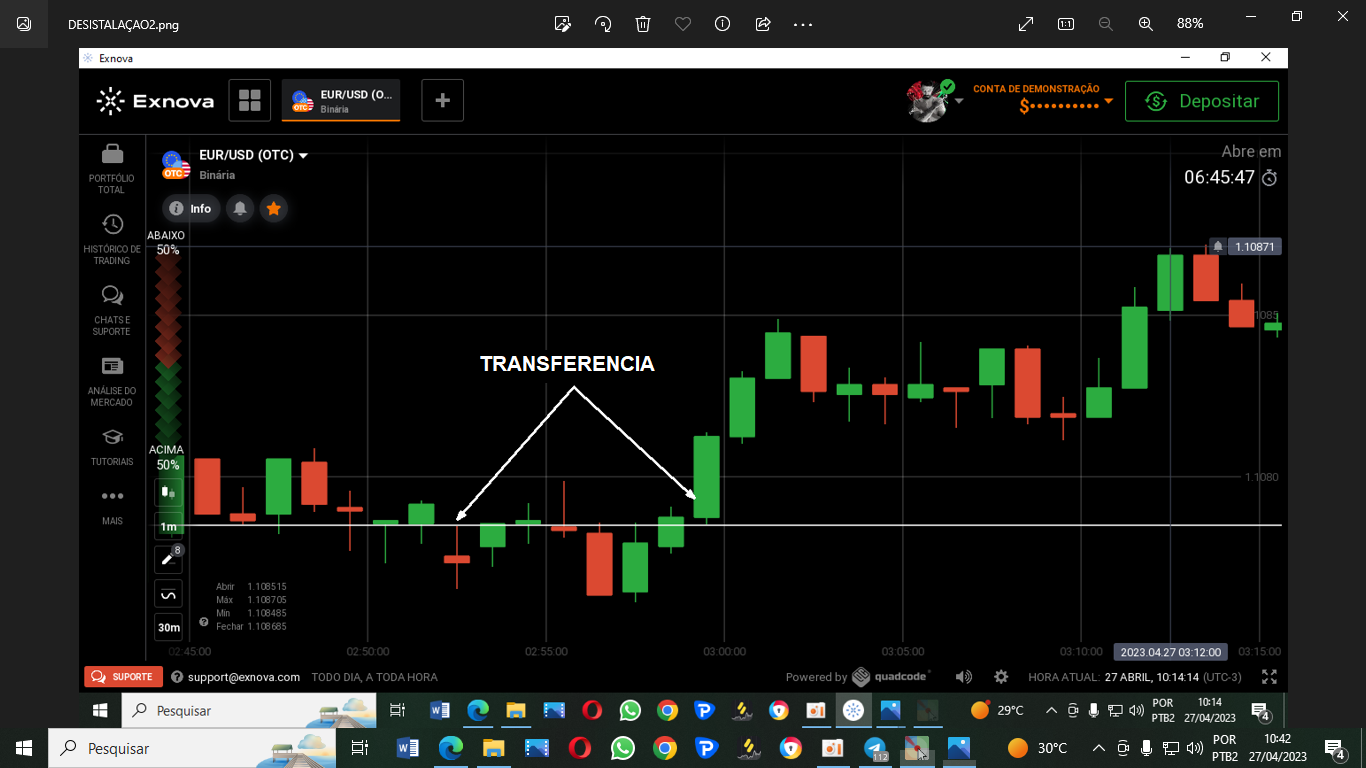Add a new asset tab with plus
Screen dimensions: 1366x768
[x=442, y=100]
